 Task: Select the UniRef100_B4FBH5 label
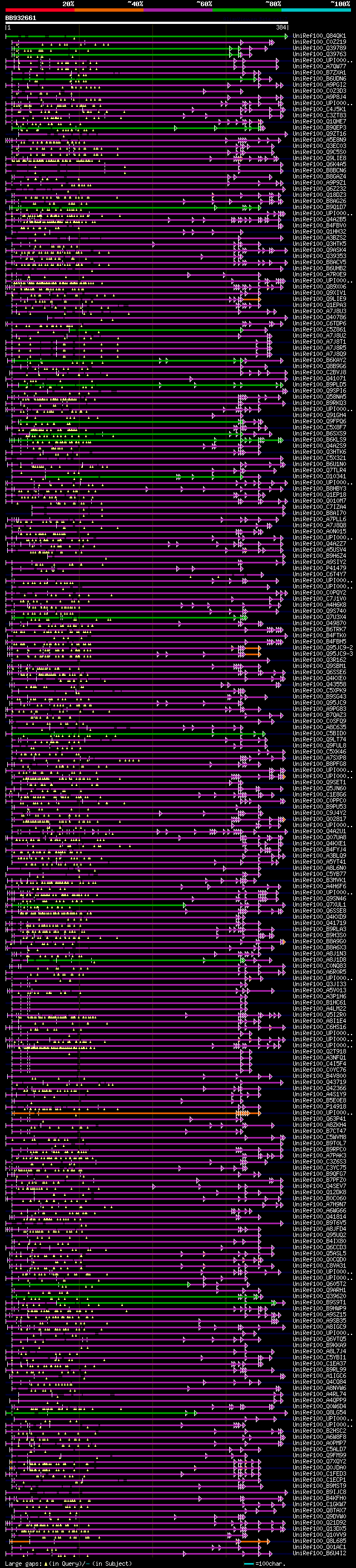319,641
